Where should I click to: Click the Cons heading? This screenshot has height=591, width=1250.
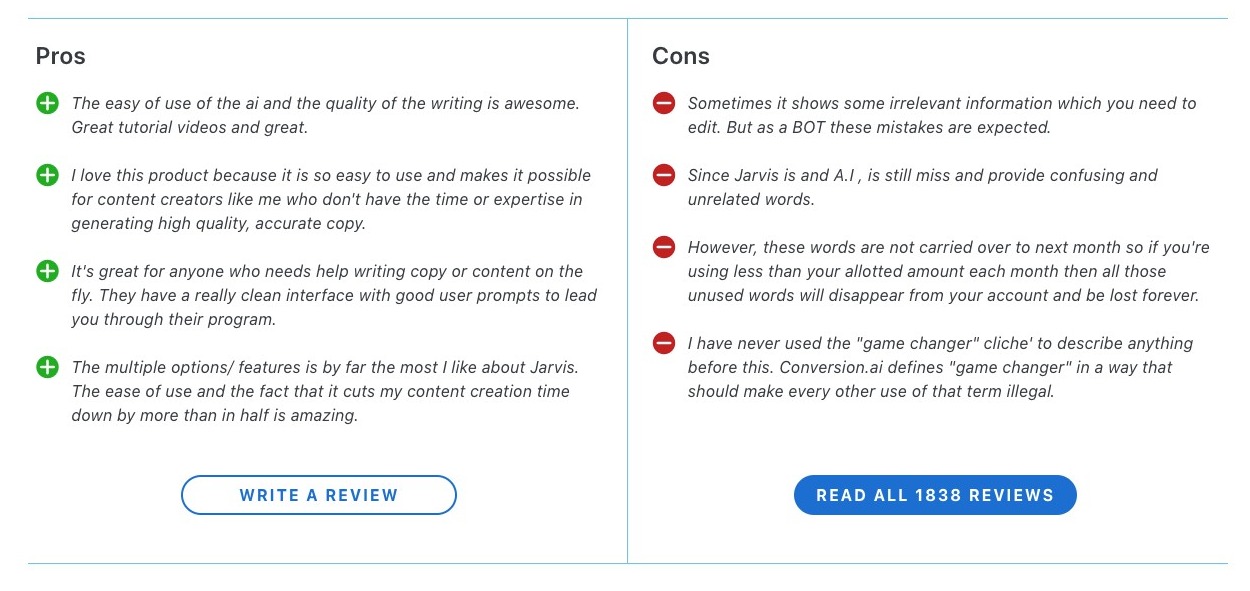tap(681, 56)
